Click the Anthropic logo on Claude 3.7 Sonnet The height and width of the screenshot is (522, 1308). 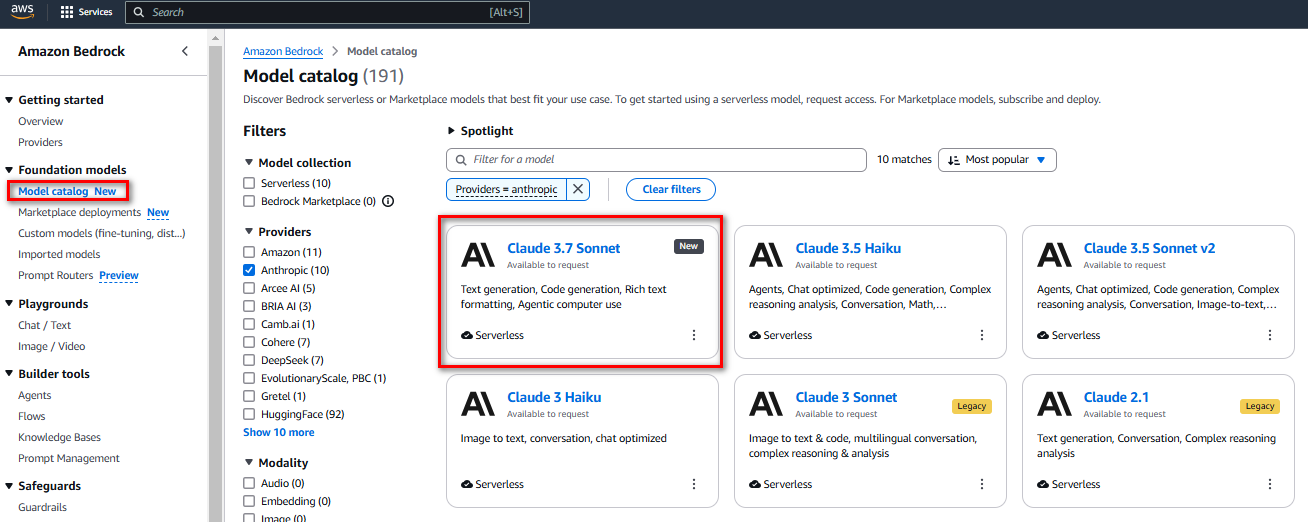[x=478, y=255]
